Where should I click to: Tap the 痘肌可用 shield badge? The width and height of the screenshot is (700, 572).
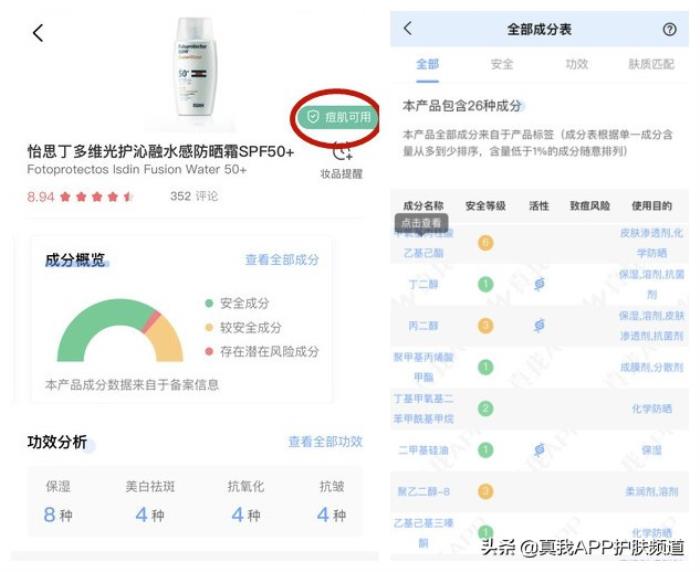[x=339, y=117]
